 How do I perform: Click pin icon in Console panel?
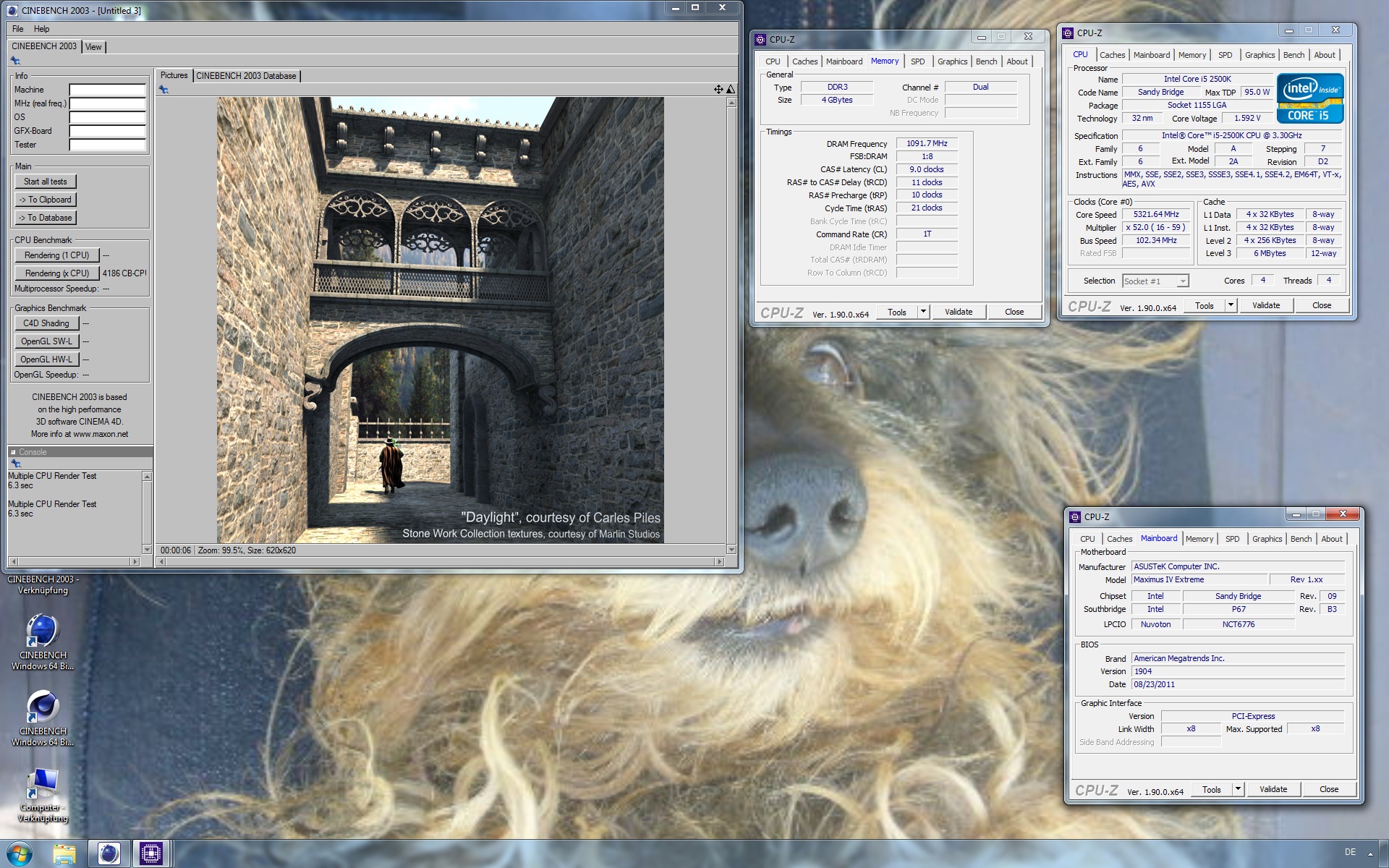tap(15, 464)
